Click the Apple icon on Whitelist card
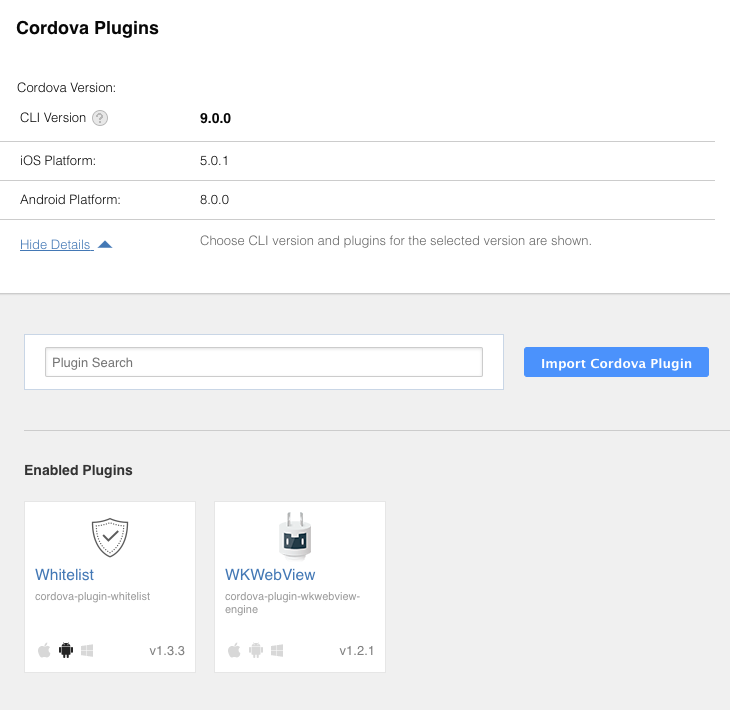Image resolution: width=730 pixels, height=710 pixels. click(44, 650)
